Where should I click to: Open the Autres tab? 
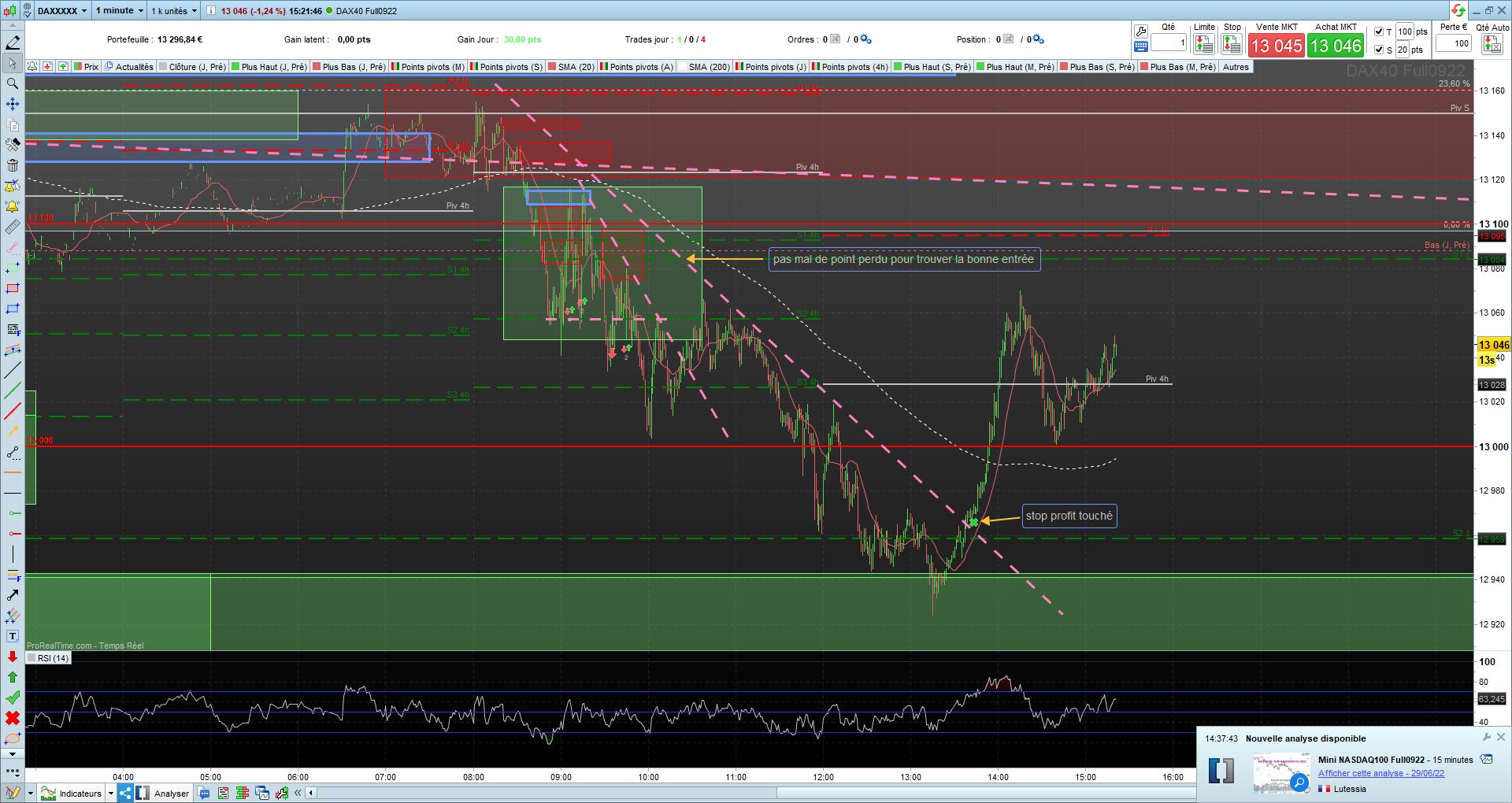coord(1236,67)
